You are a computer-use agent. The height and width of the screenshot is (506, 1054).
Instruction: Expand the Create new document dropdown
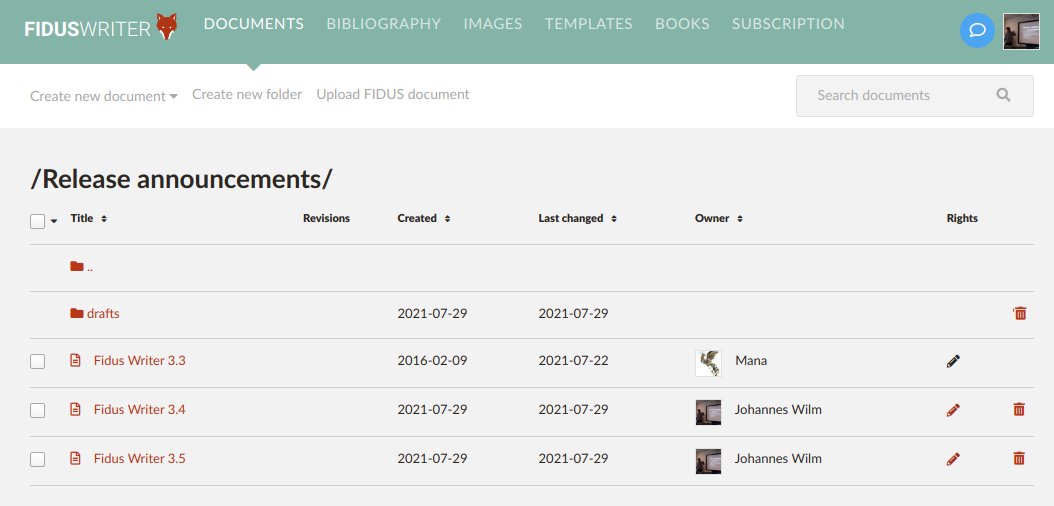[x=104, y=96]
